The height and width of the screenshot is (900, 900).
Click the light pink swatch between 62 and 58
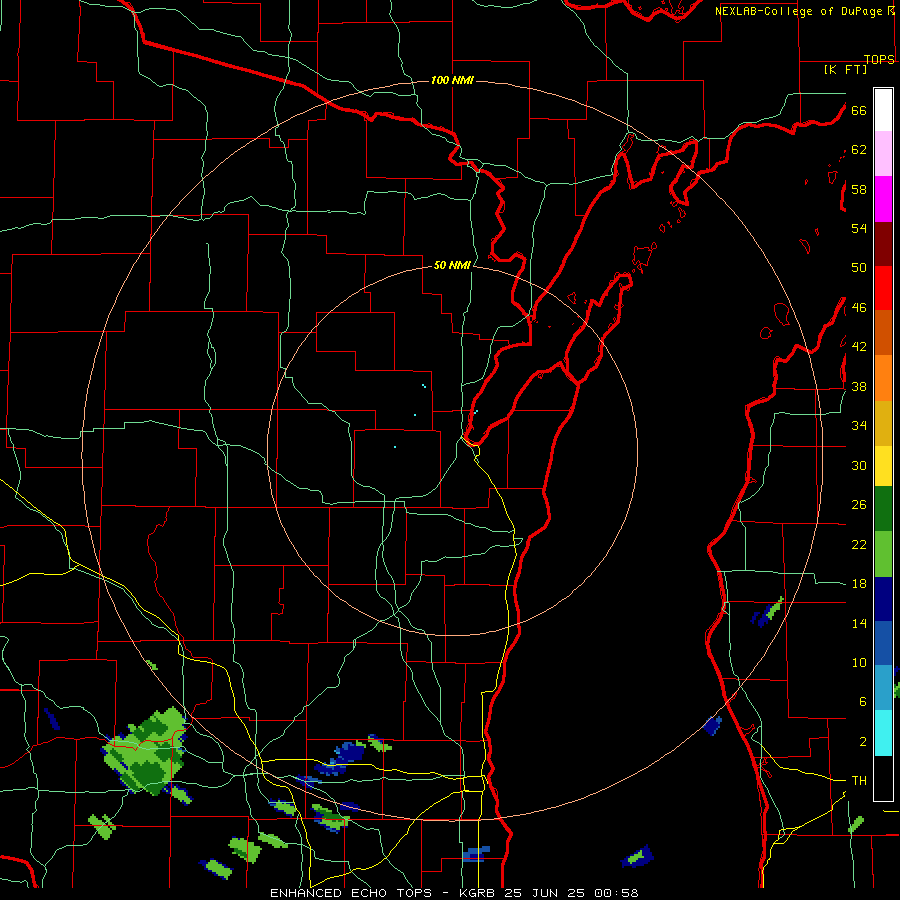883,154
